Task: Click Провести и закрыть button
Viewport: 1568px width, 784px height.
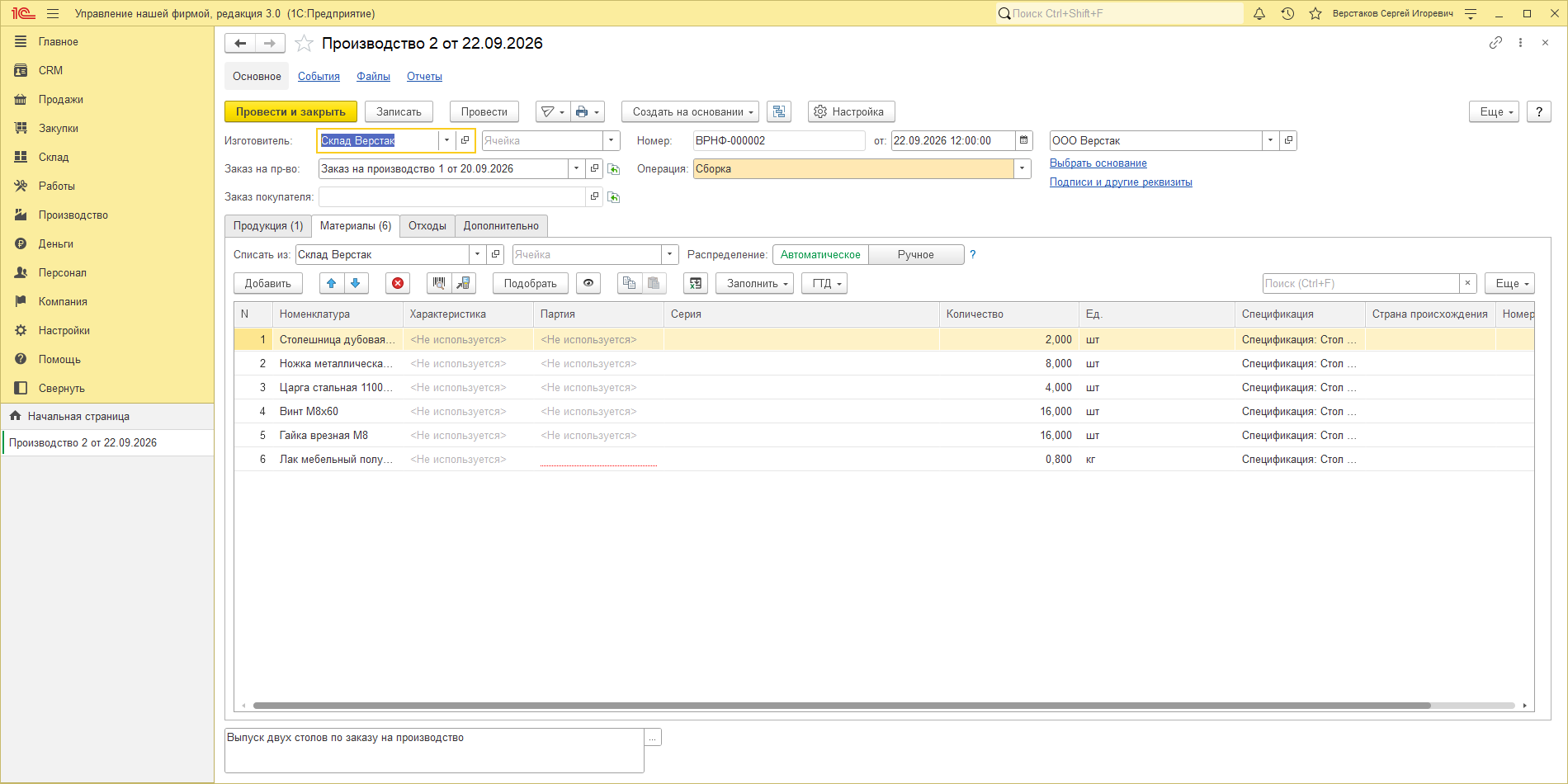Action: (x=290, y=111)
